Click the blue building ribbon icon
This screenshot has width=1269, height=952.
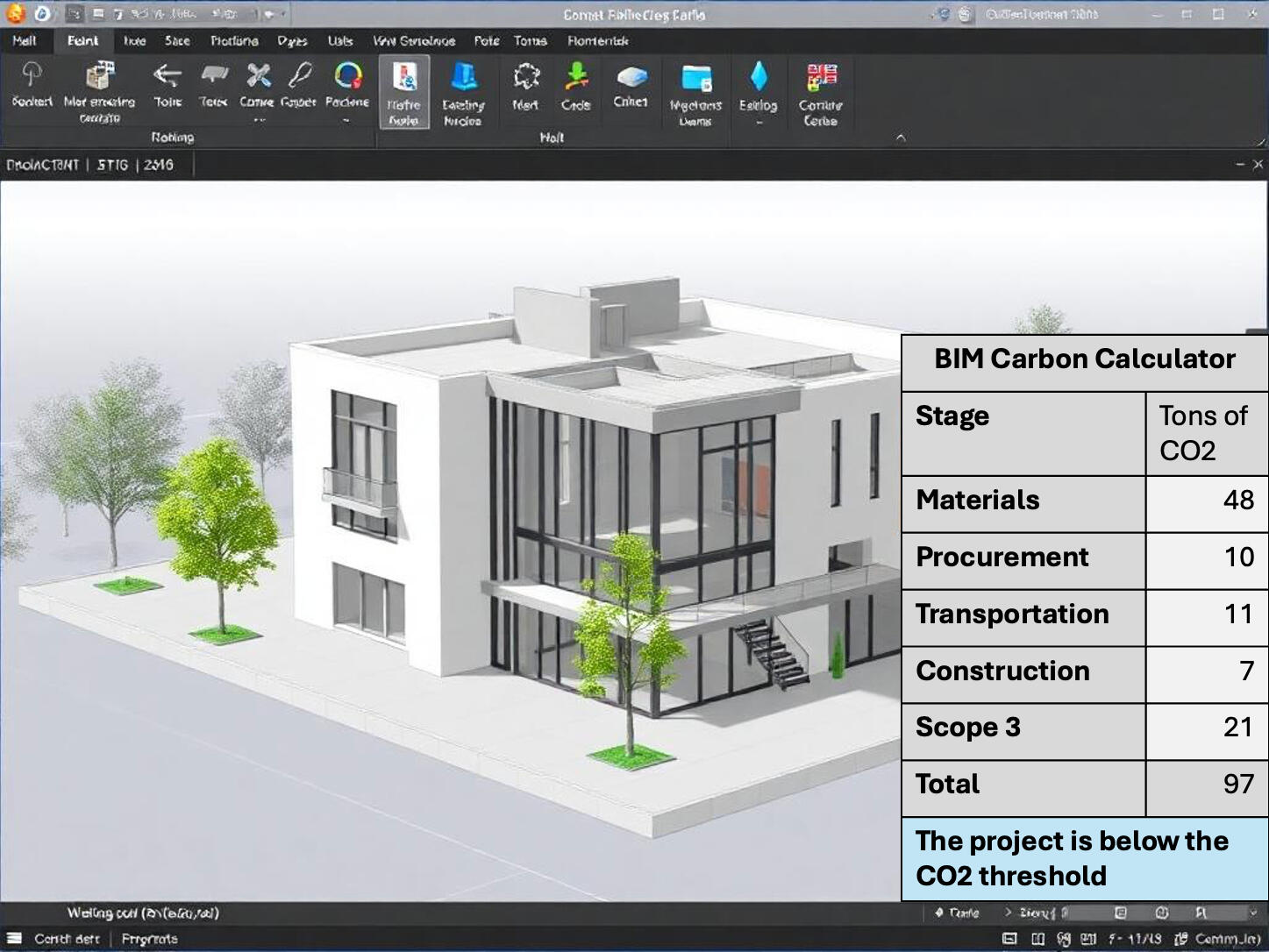[463, 77]
